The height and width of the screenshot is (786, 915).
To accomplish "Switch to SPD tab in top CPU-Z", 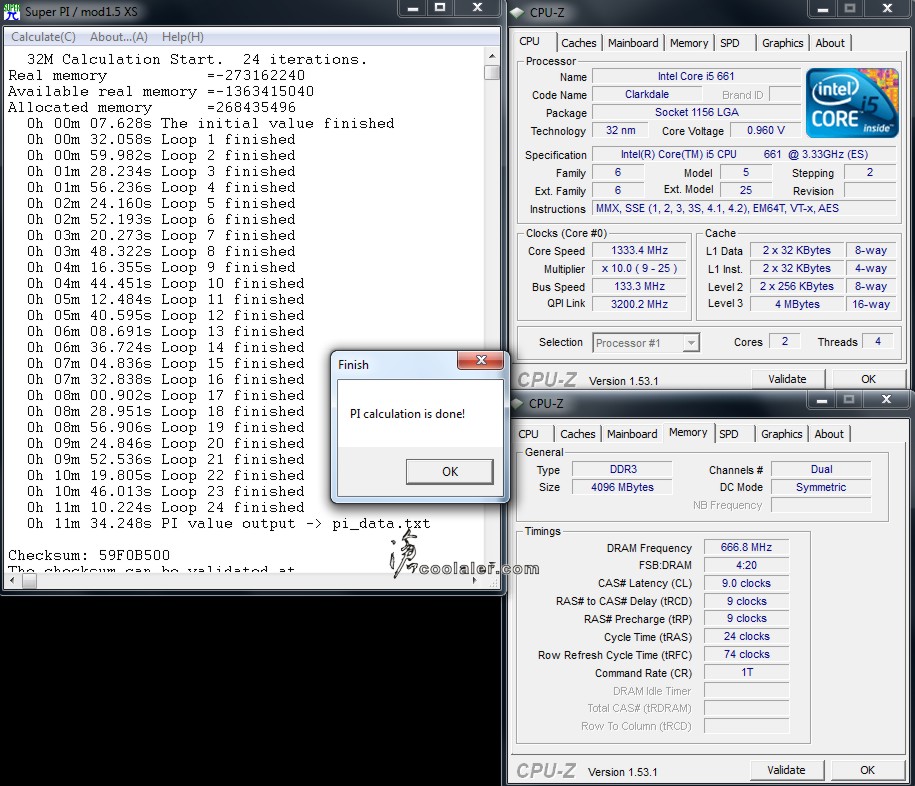I will click(729, 43).
